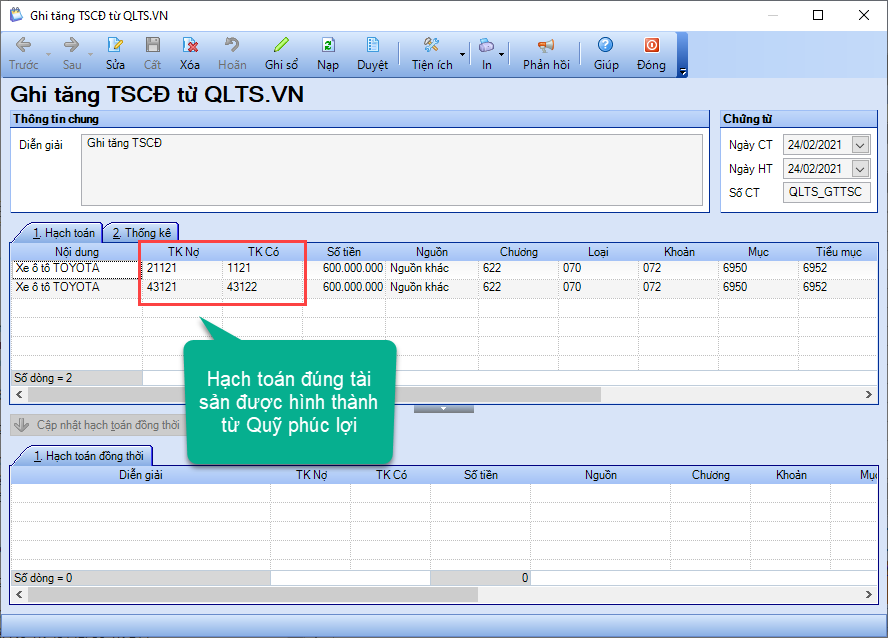Click right arrow of Hạch toán grid scrollbar

869,394
